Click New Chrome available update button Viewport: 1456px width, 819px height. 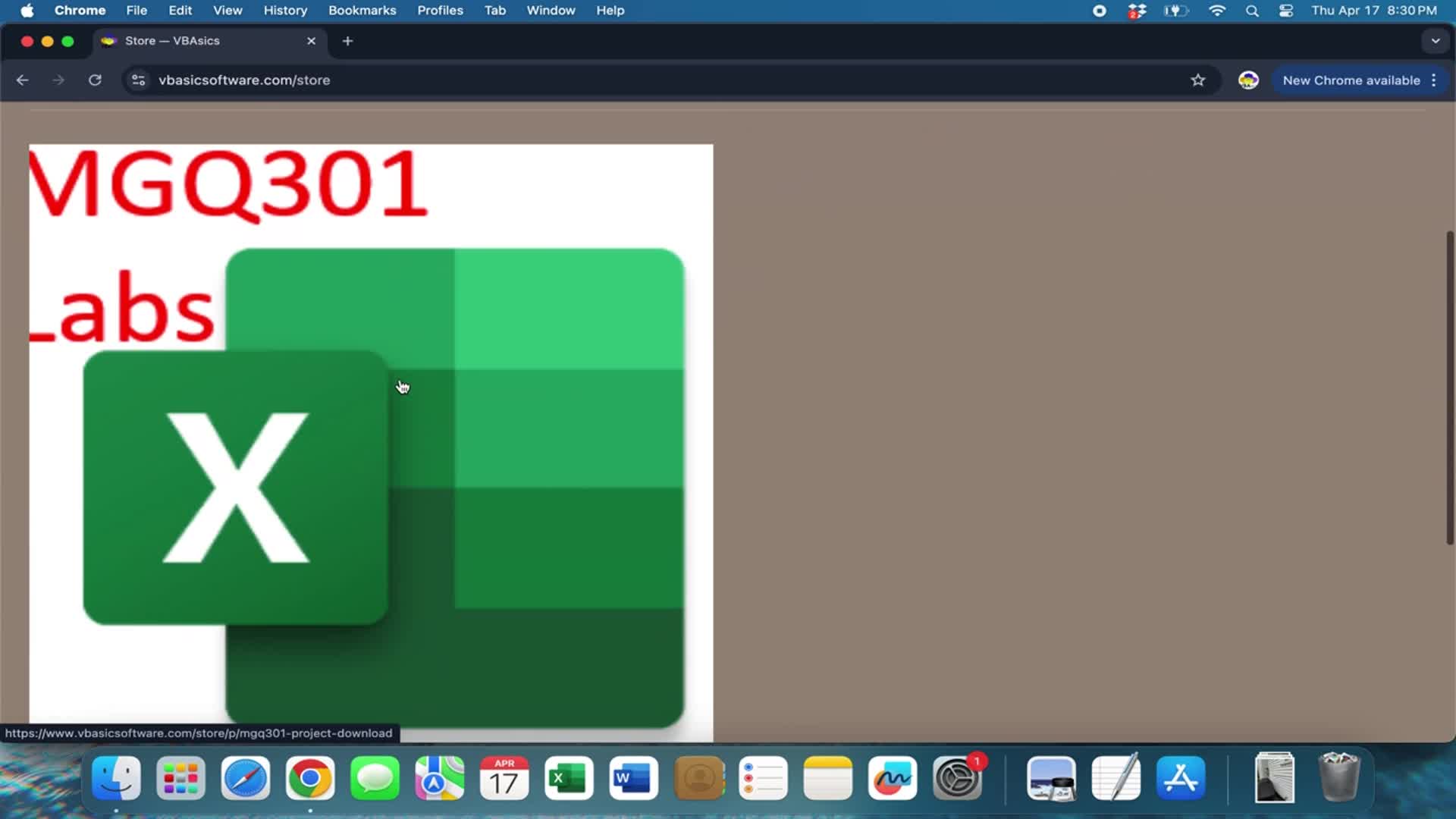click(1351, 80)
